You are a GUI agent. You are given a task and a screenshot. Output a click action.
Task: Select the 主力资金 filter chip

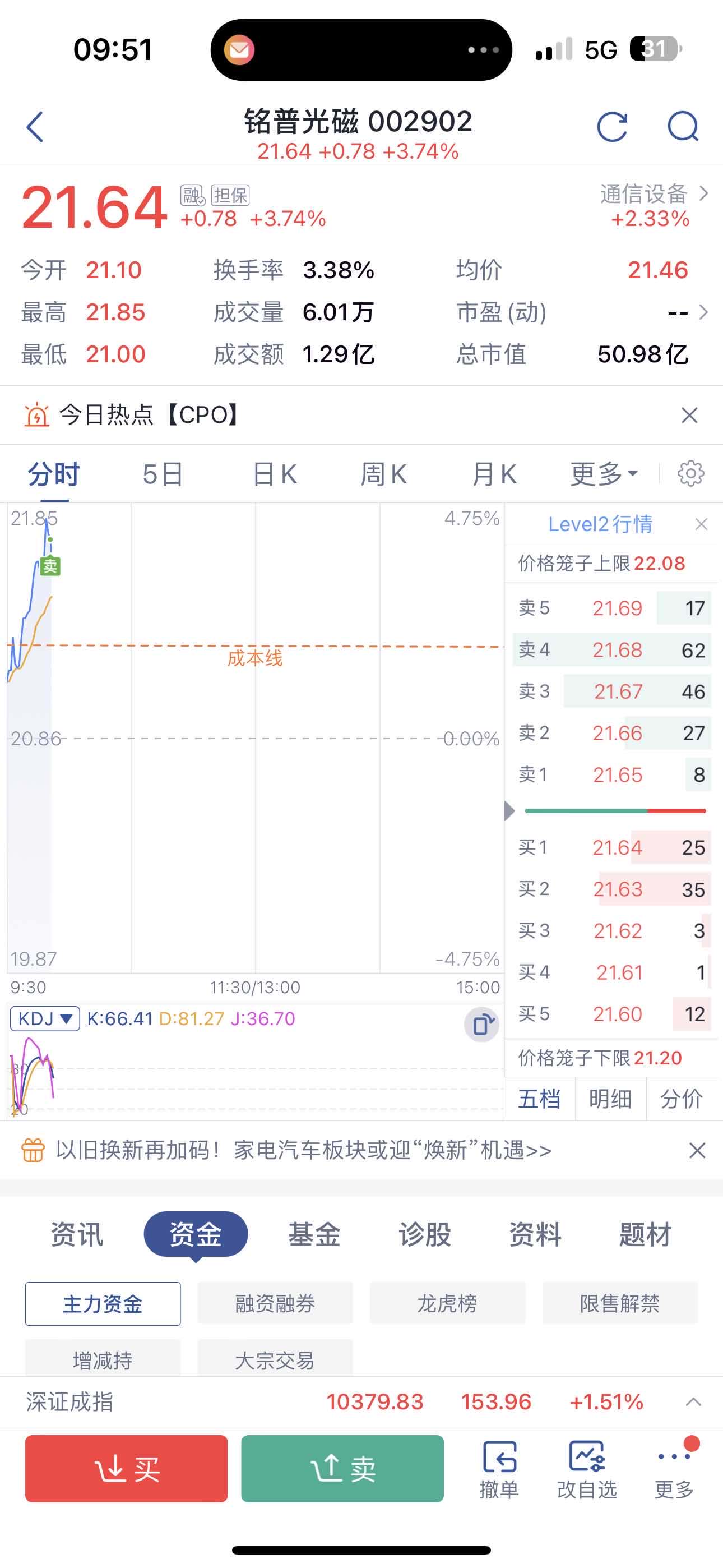103,1304
